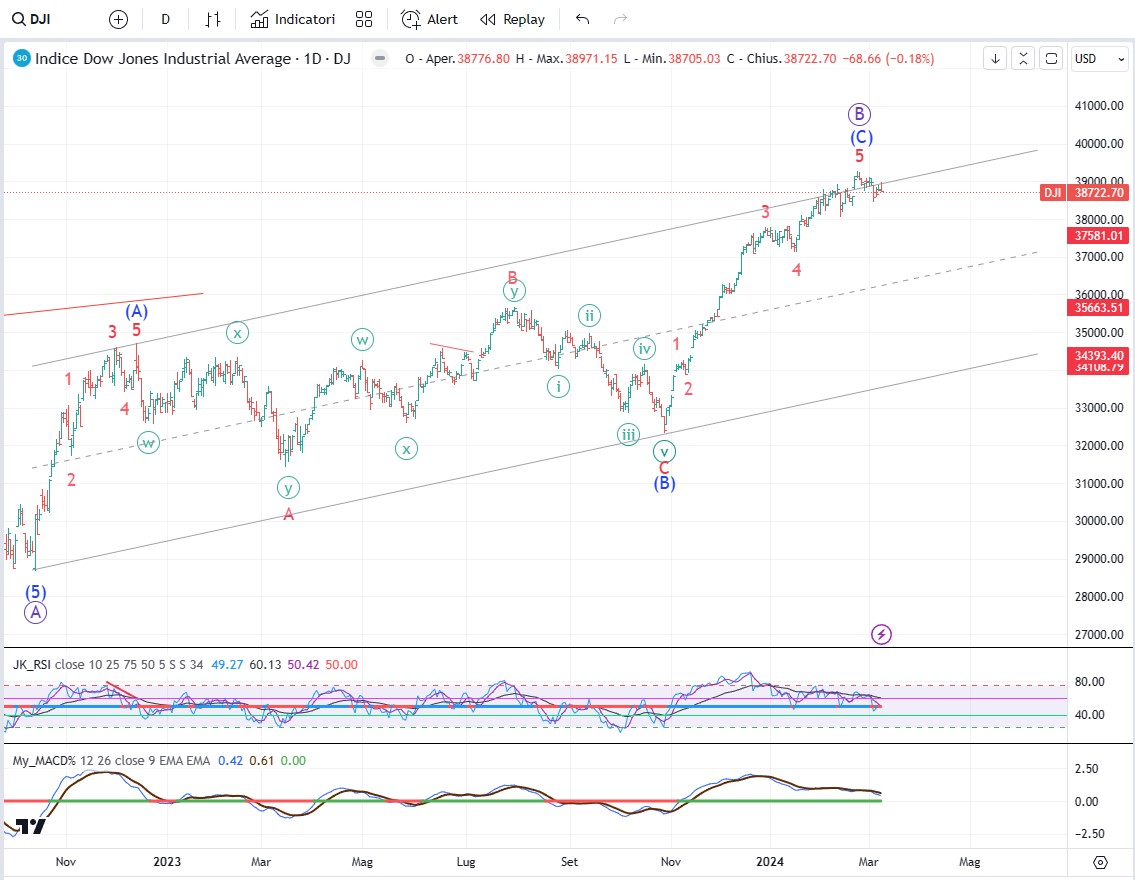Click the Dow Jones symbol logo badge

click(x=22, y=59)
